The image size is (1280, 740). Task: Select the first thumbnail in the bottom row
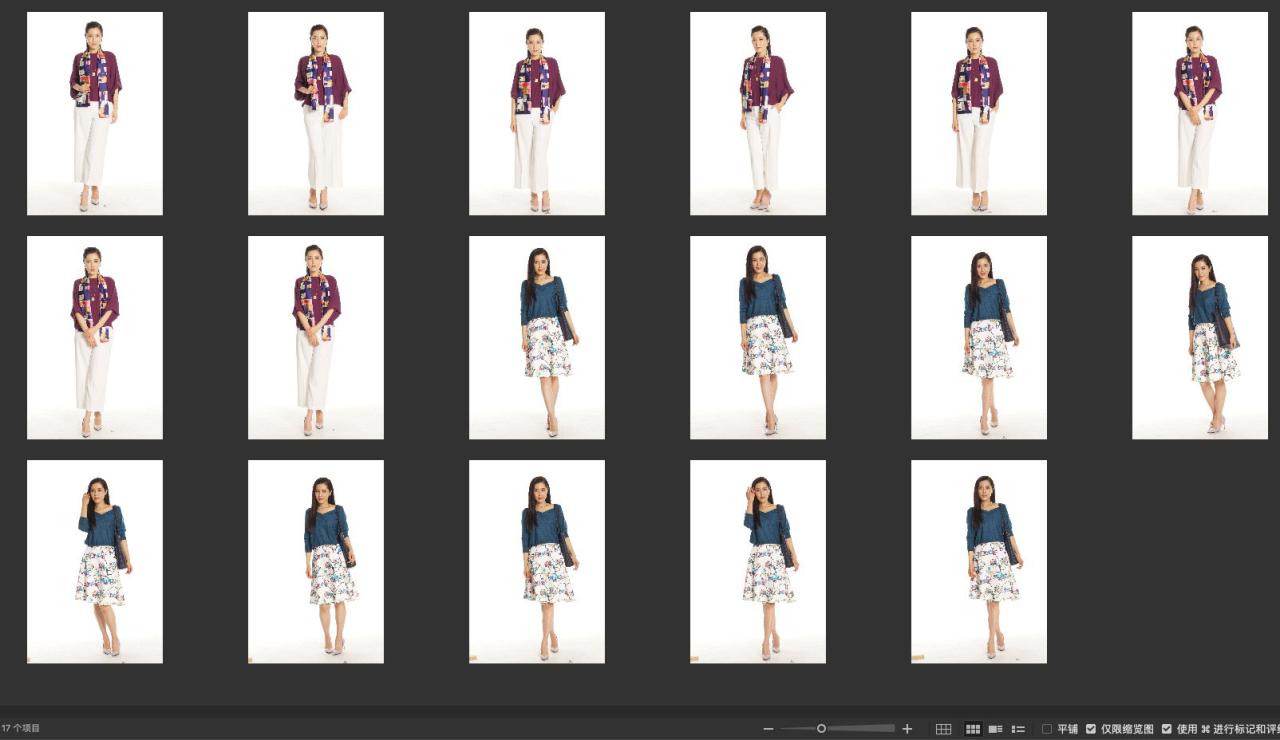[95, 561]
